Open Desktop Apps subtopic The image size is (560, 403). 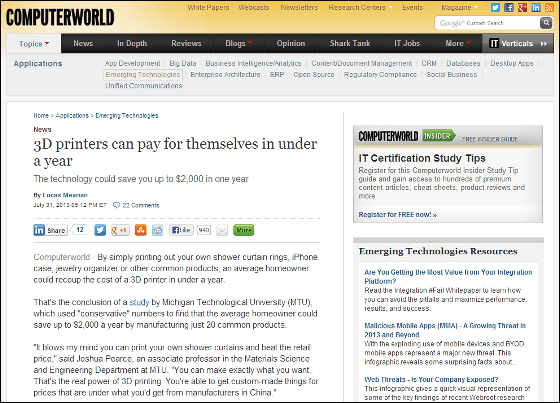[x=511, y=63]
